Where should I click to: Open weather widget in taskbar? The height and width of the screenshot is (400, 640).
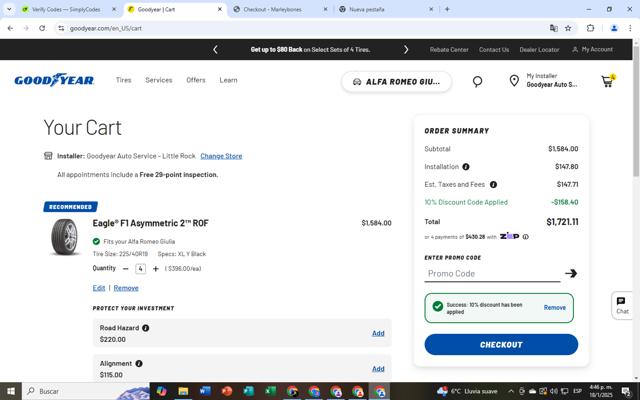pos(467,391)
